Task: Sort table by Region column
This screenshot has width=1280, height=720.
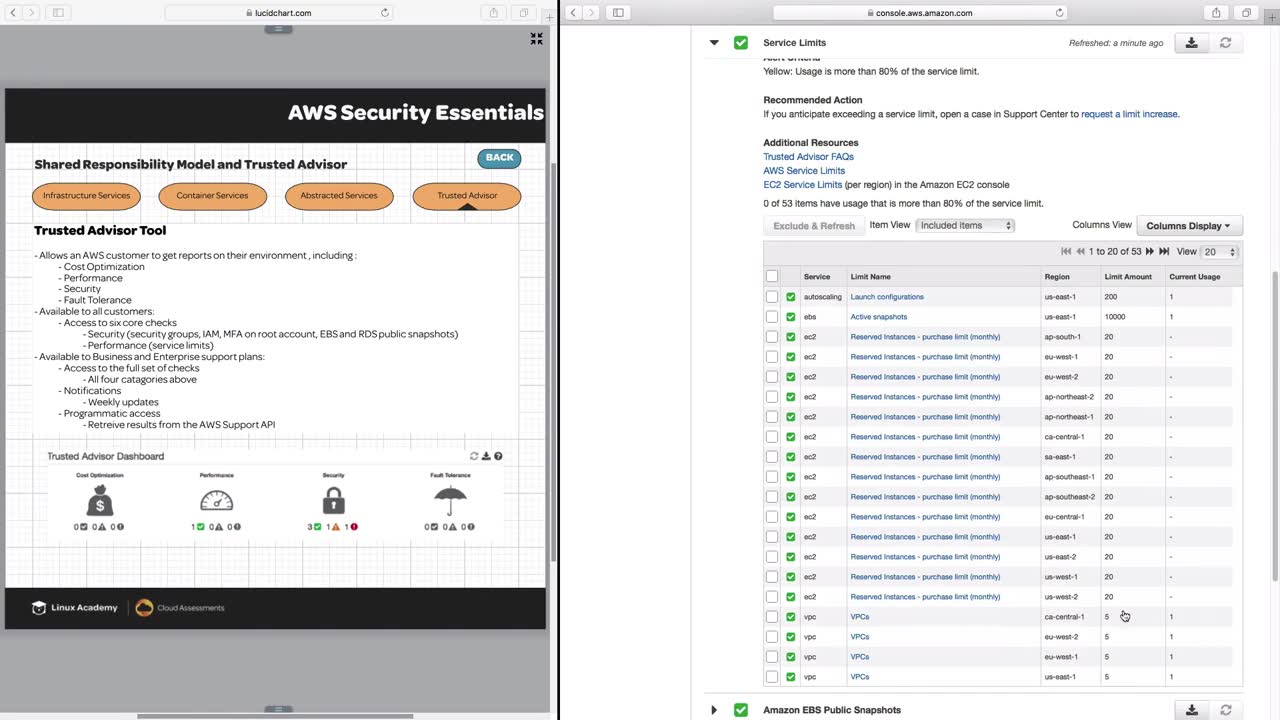Action: coord(1057,277)
